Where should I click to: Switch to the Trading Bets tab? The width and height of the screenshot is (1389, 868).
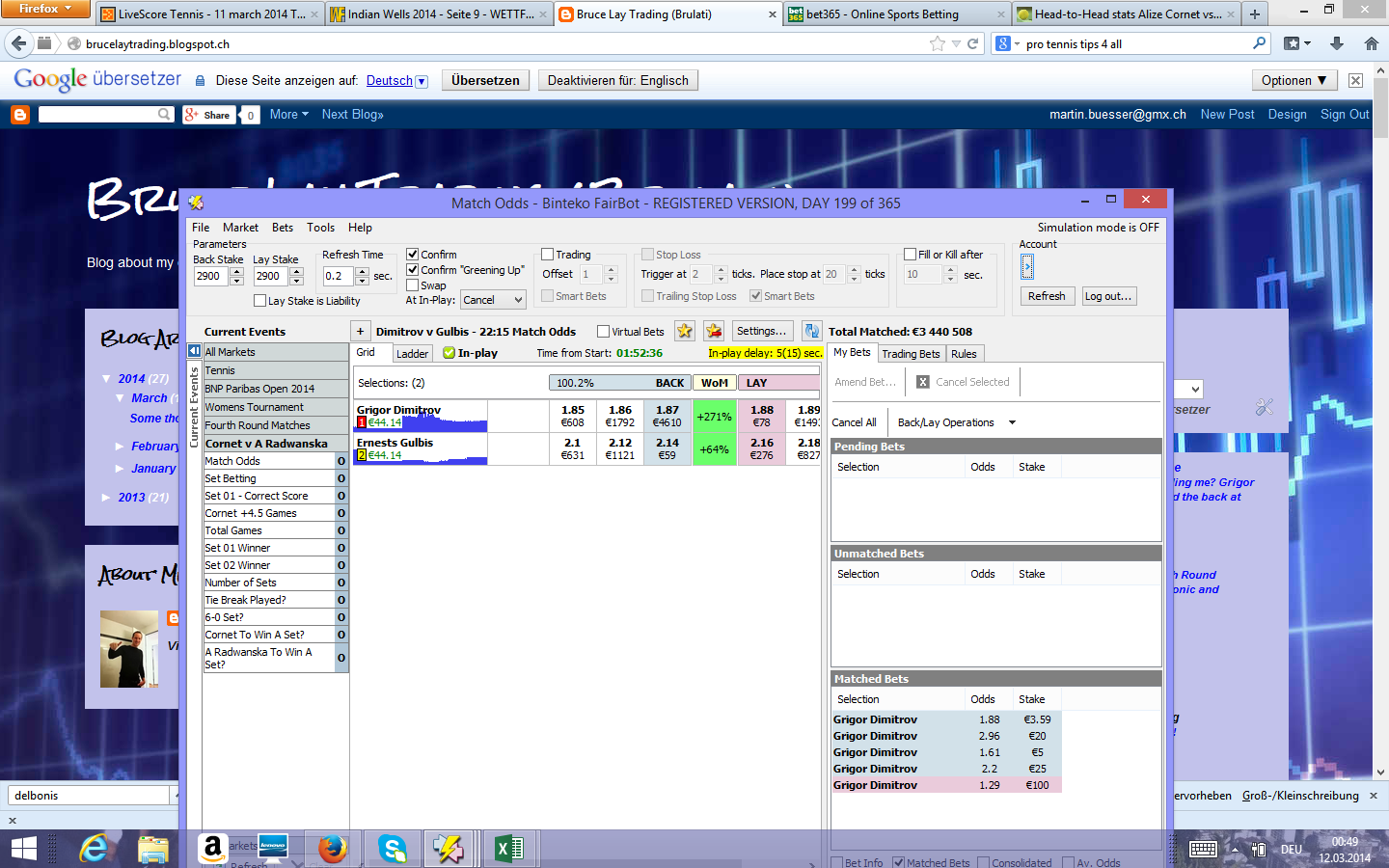pos(911,354)
